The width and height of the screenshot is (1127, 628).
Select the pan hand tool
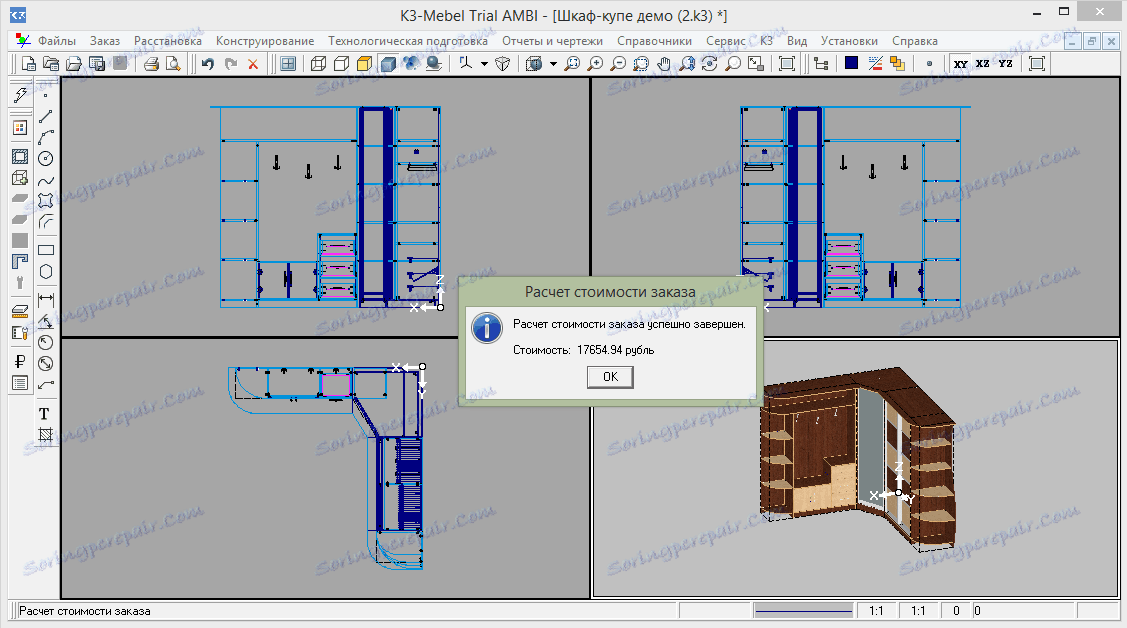click(664, 64)
